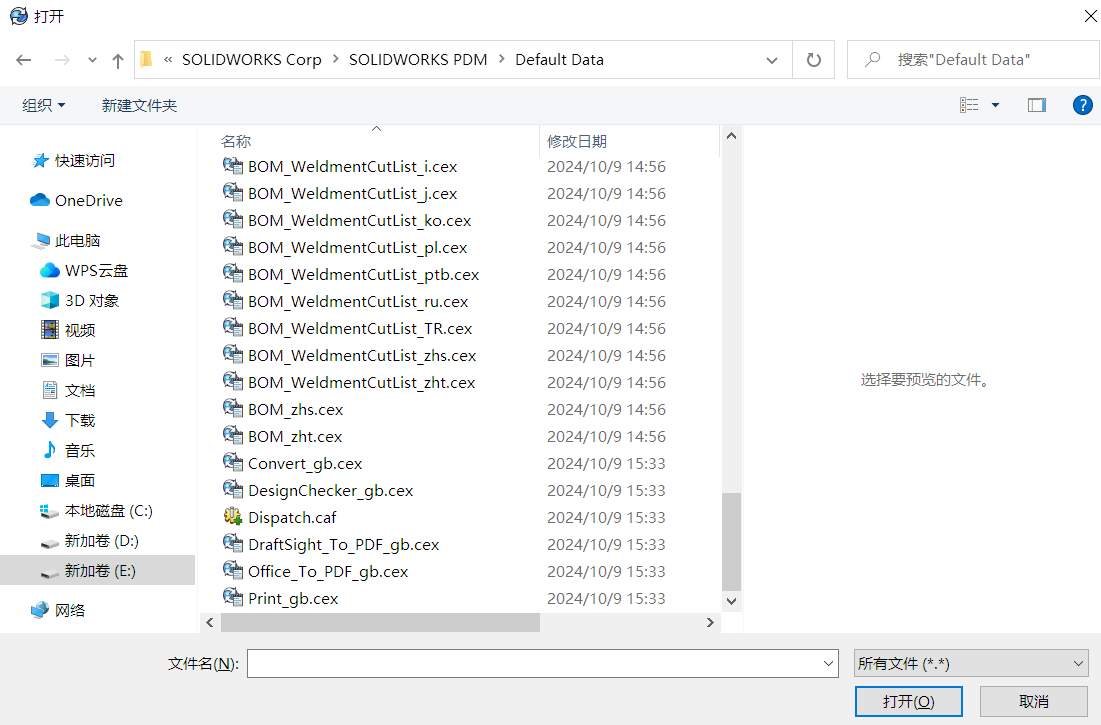Sort by the 名称 column header
The image size is (1101, 725).
pos(236,142)
